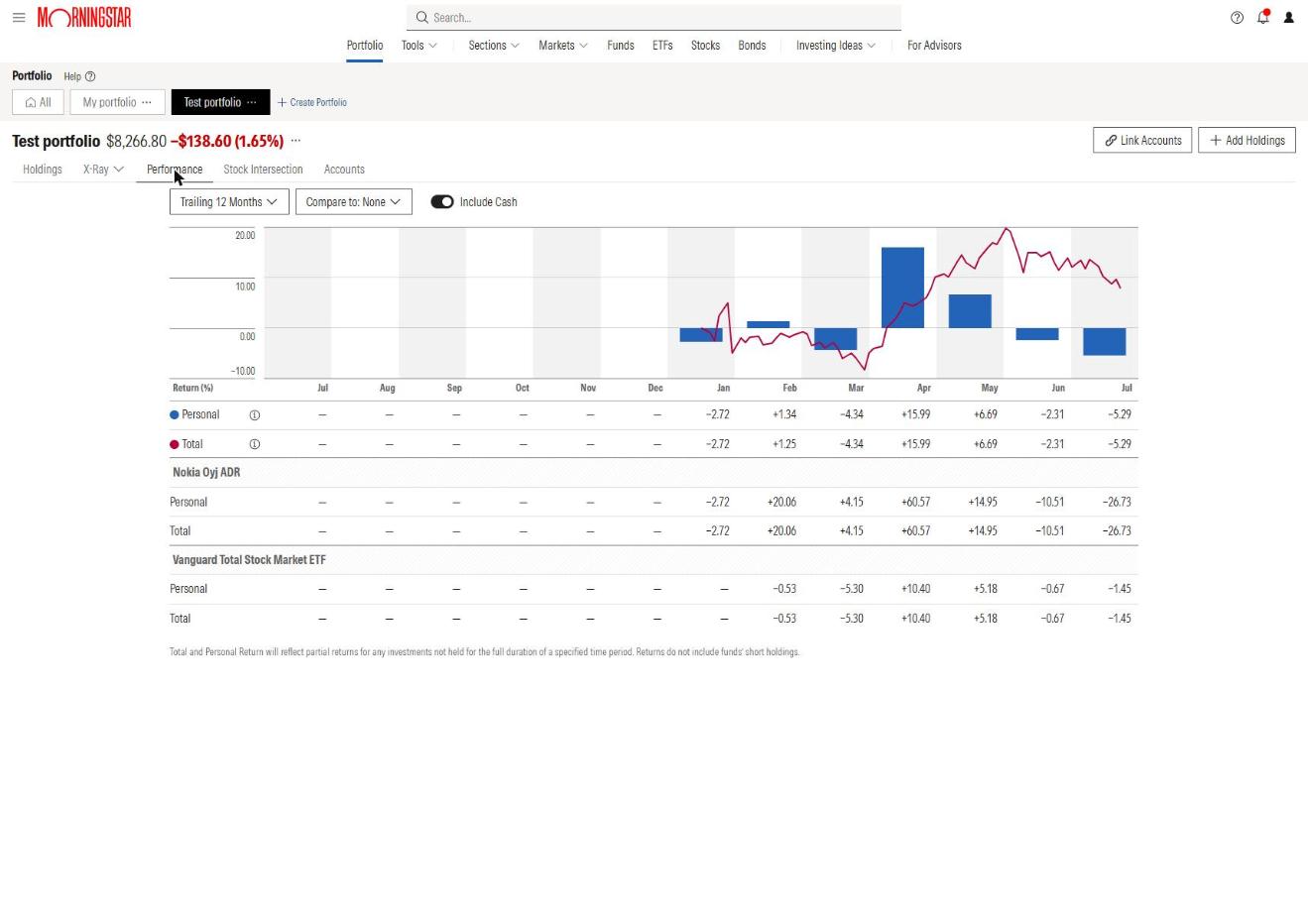This screenshot has height=924, width=1308.
Task: Click the Search input field
Action: (654, 18)
